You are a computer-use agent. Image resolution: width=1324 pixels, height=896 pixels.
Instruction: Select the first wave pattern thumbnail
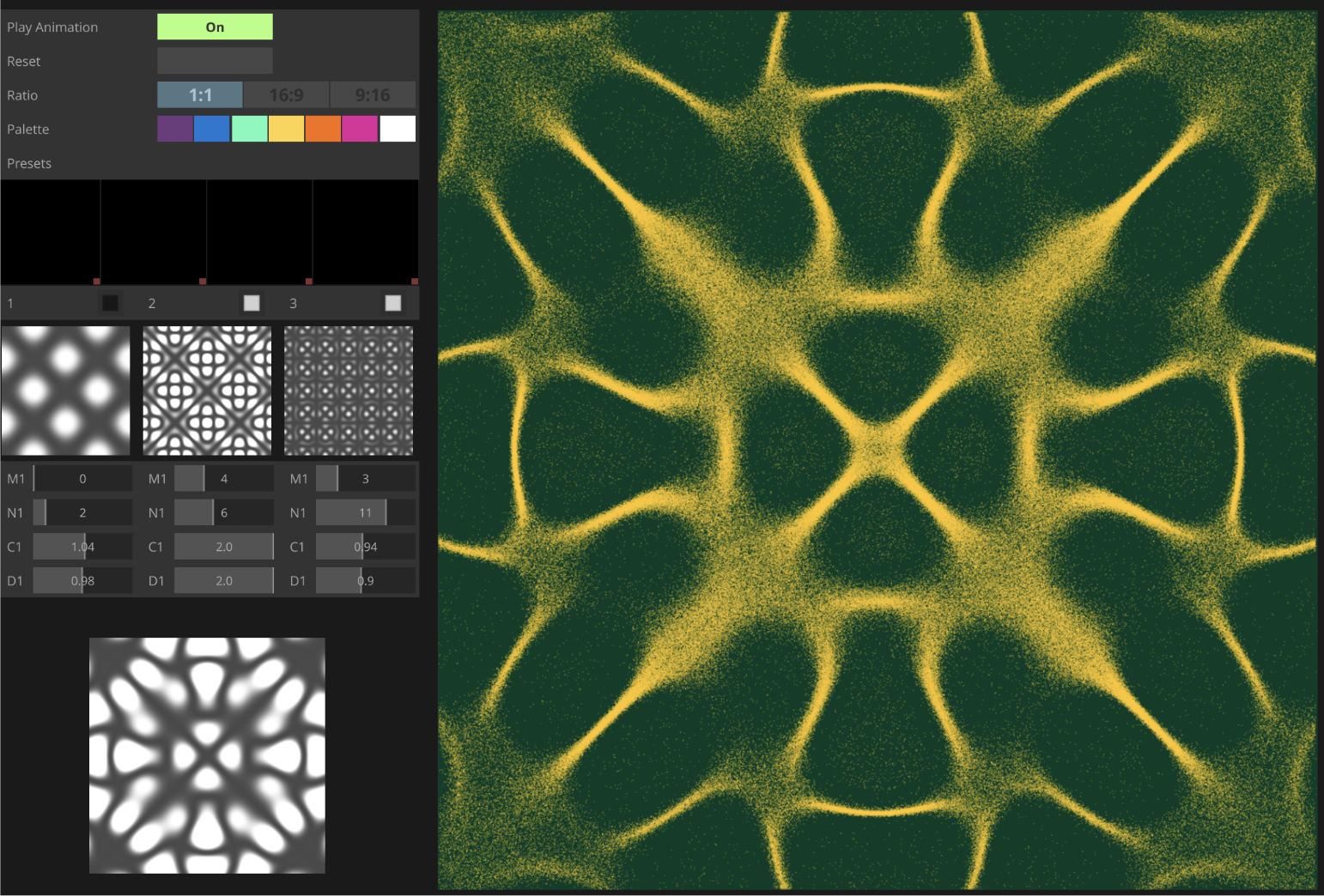point(66,390)
